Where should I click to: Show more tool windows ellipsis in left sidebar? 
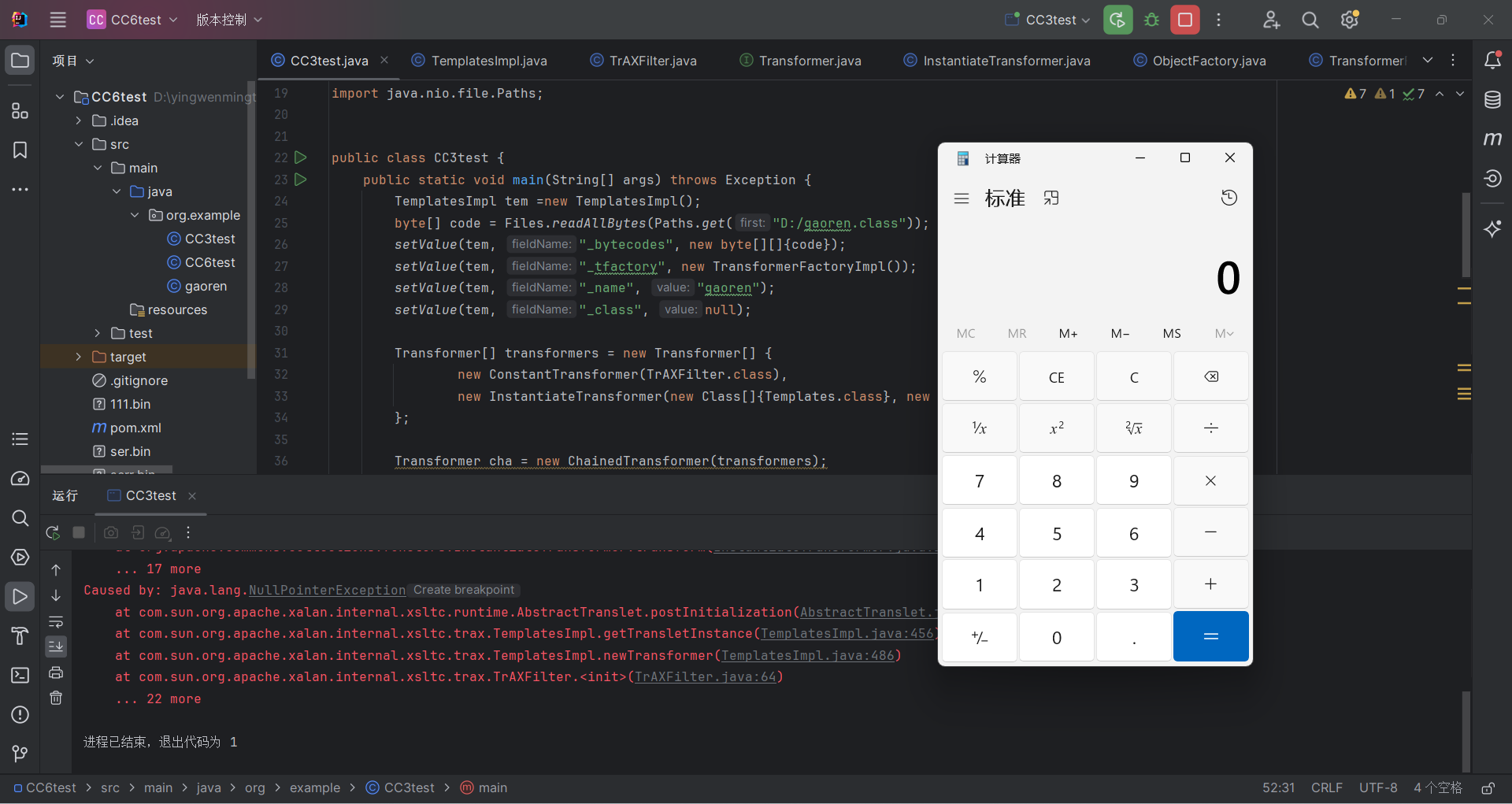20,190
